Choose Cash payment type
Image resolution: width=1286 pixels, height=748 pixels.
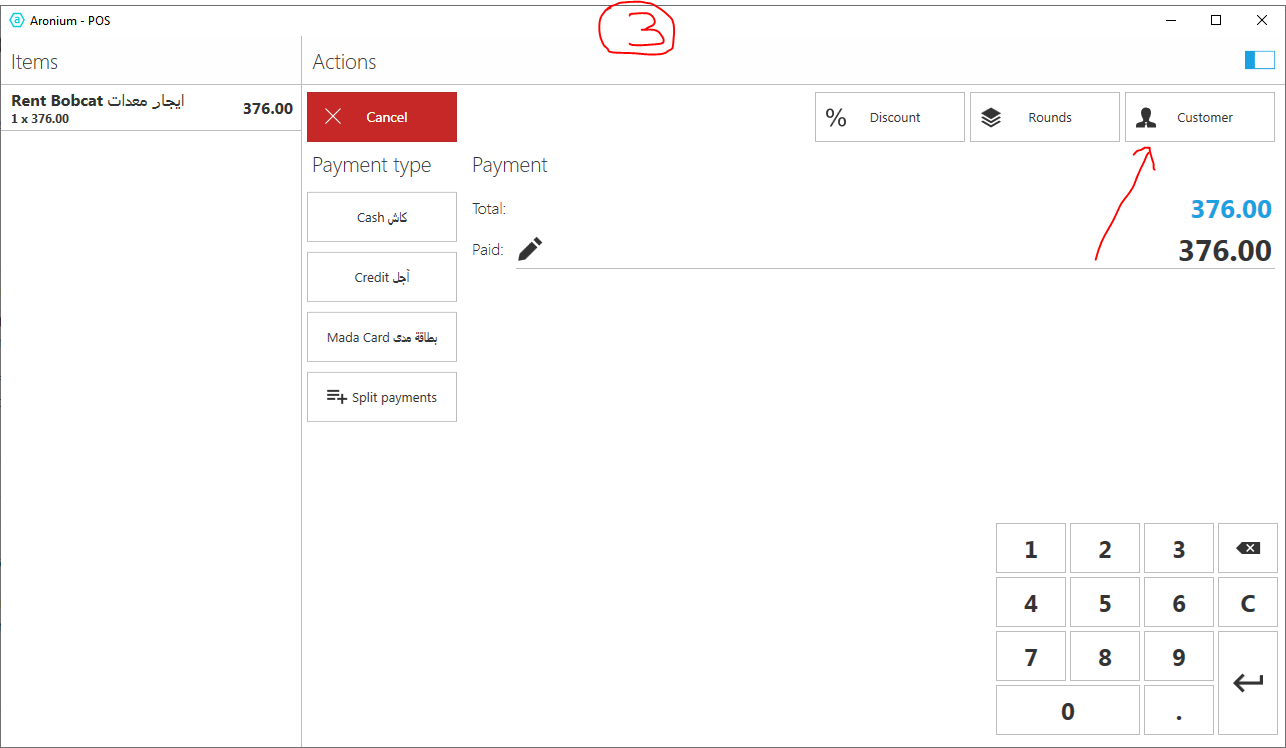[x=381, y=217]
